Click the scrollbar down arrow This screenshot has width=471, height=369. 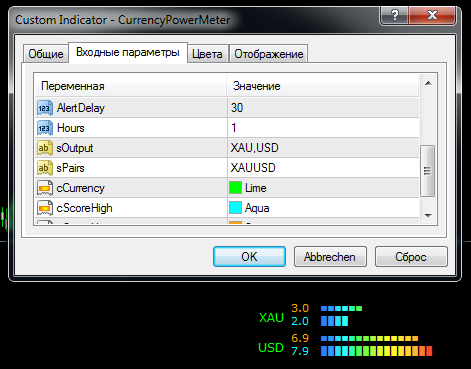(x=428, y=216)
